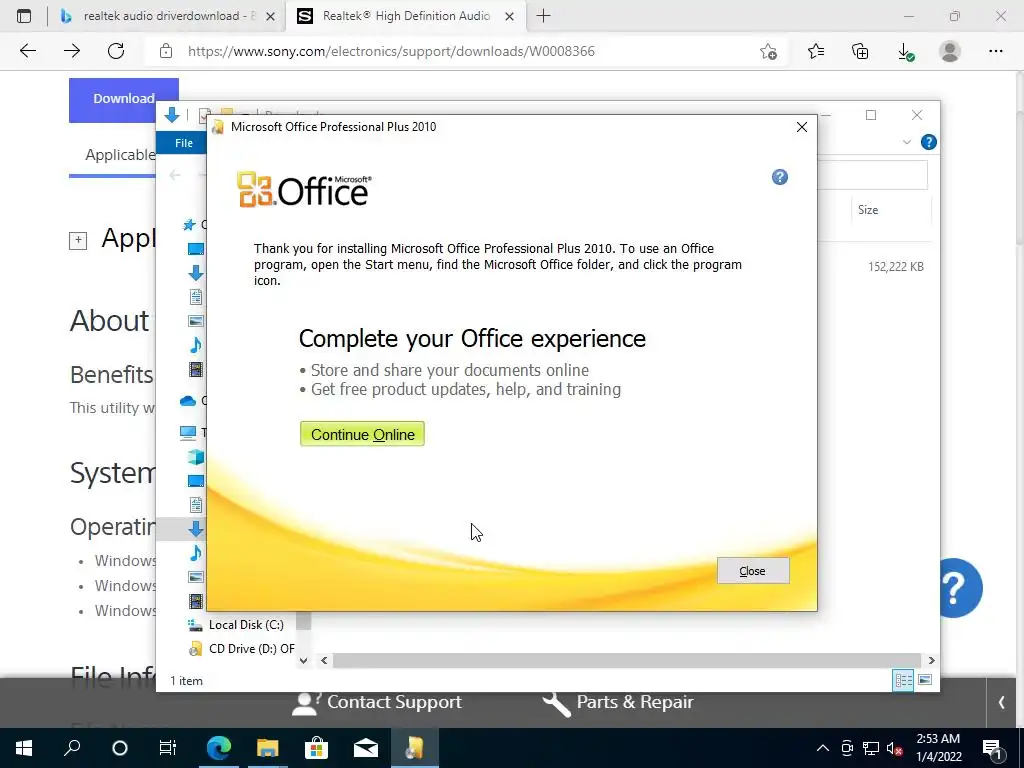Open OneDrive cloud icon in Explorer sidebar
This screenshot has height=768, width=1024.
(x=187, y=400)
